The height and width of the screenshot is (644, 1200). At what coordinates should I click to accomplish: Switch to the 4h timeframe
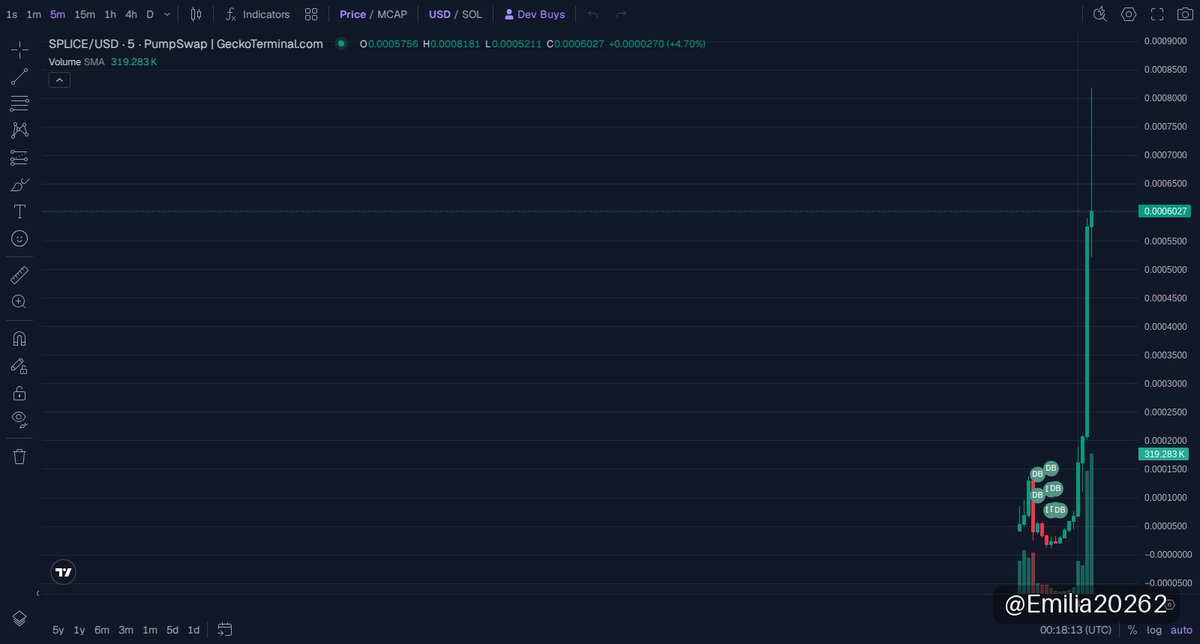tap(131, 15)
